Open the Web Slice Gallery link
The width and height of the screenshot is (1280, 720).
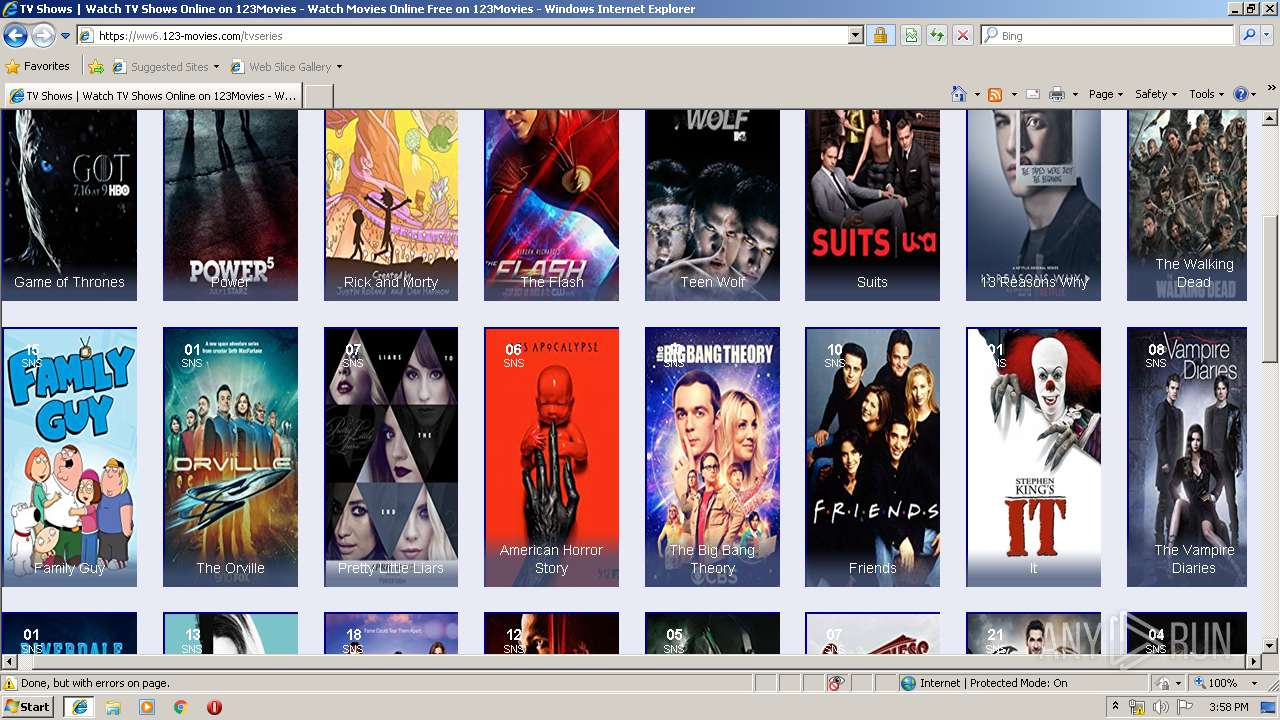(x=281, y=67)
